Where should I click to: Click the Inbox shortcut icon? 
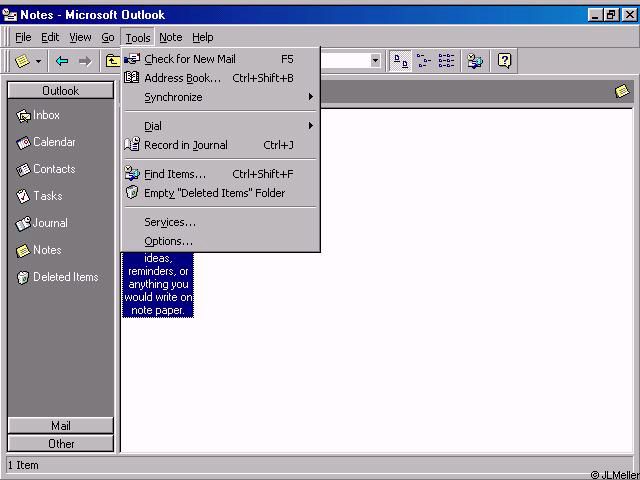pyautogui.click(x=24, y=116)
